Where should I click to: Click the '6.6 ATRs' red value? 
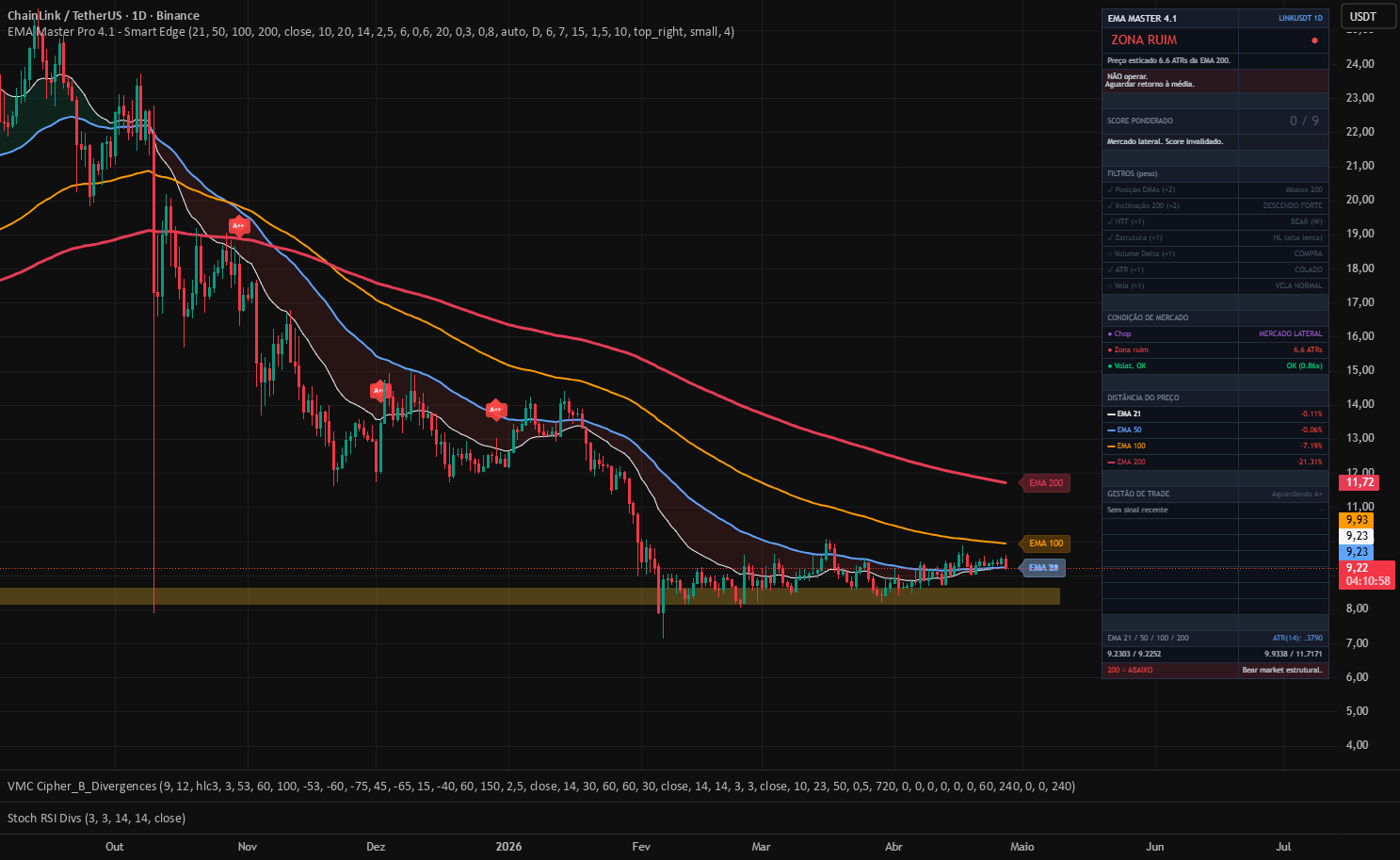coord(1308,349)
